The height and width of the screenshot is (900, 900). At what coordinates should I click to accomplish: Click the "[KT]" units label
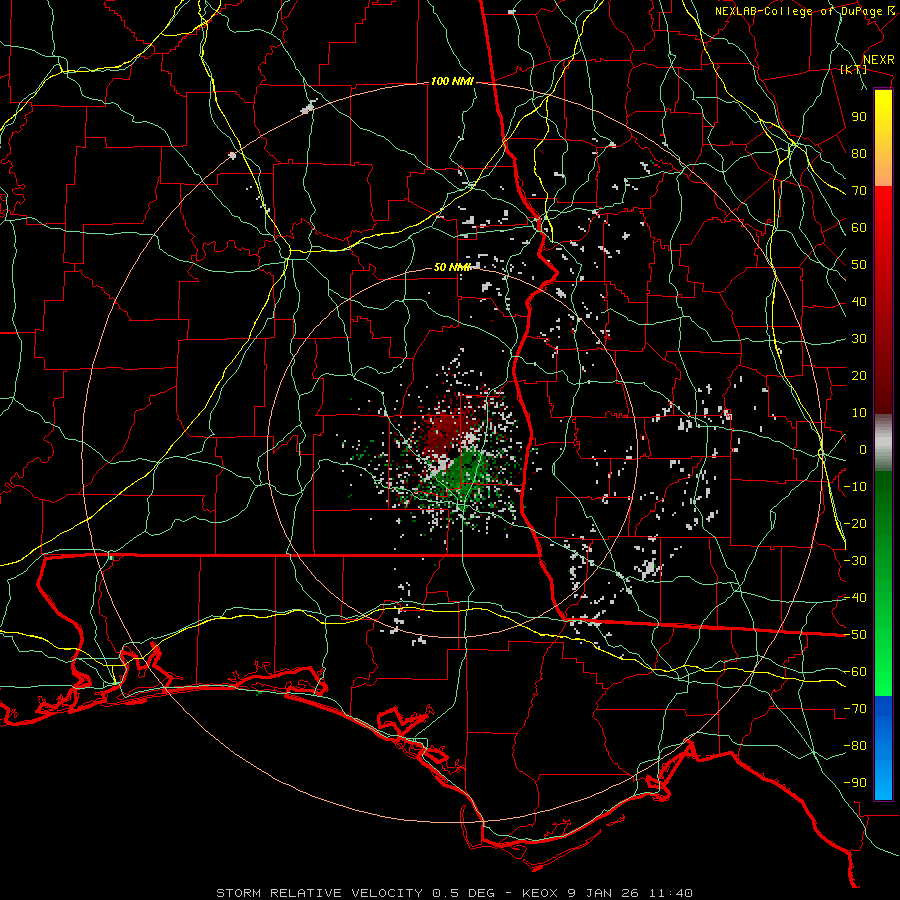coord(854,69)
